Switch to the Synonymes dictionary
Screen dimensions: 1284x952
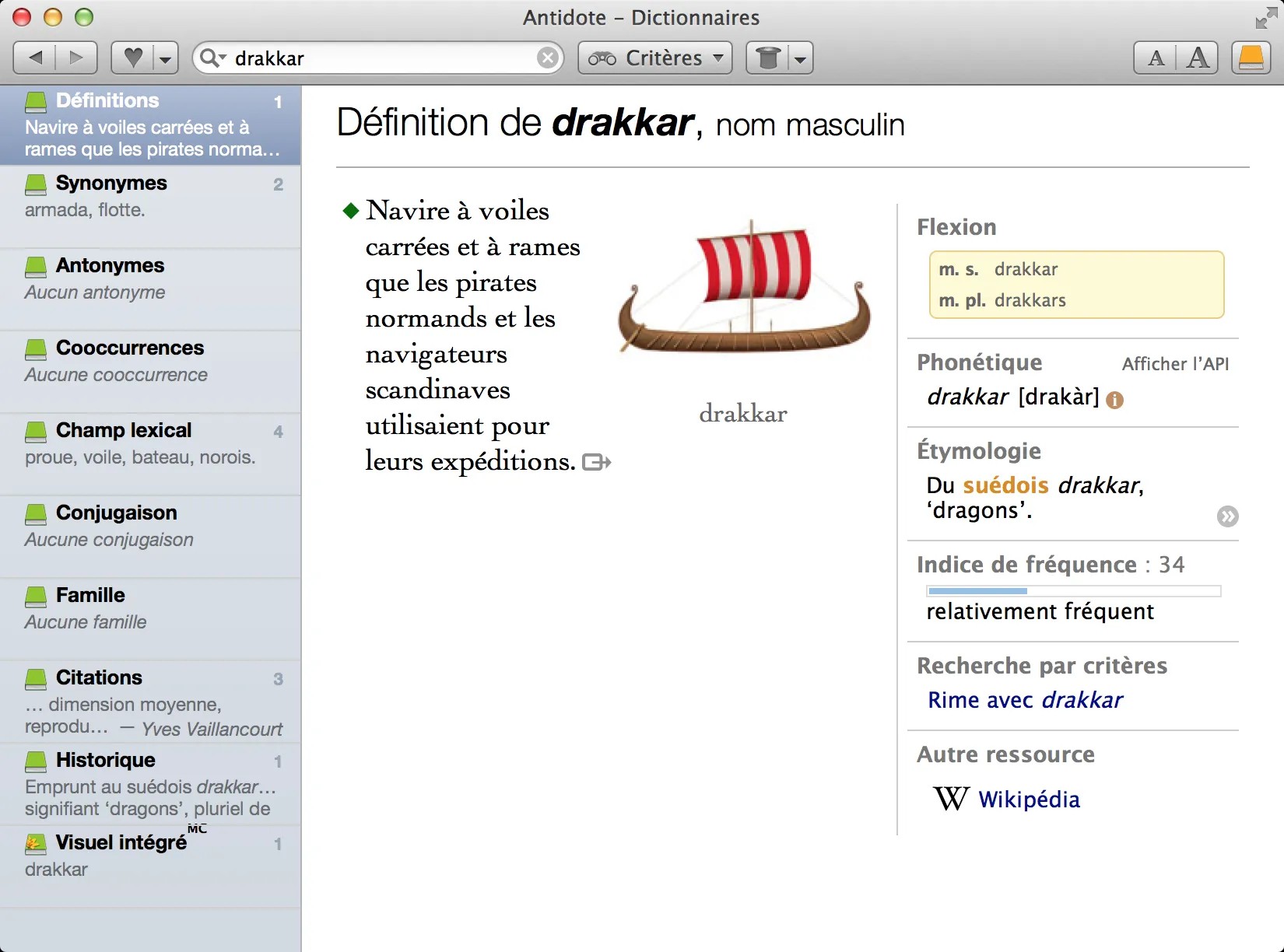(150, 207)
